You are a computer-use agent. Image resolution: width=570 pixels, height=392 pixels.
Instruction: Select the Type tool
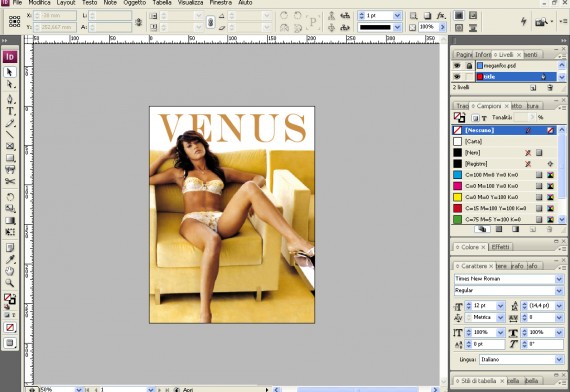coord(10,111)
